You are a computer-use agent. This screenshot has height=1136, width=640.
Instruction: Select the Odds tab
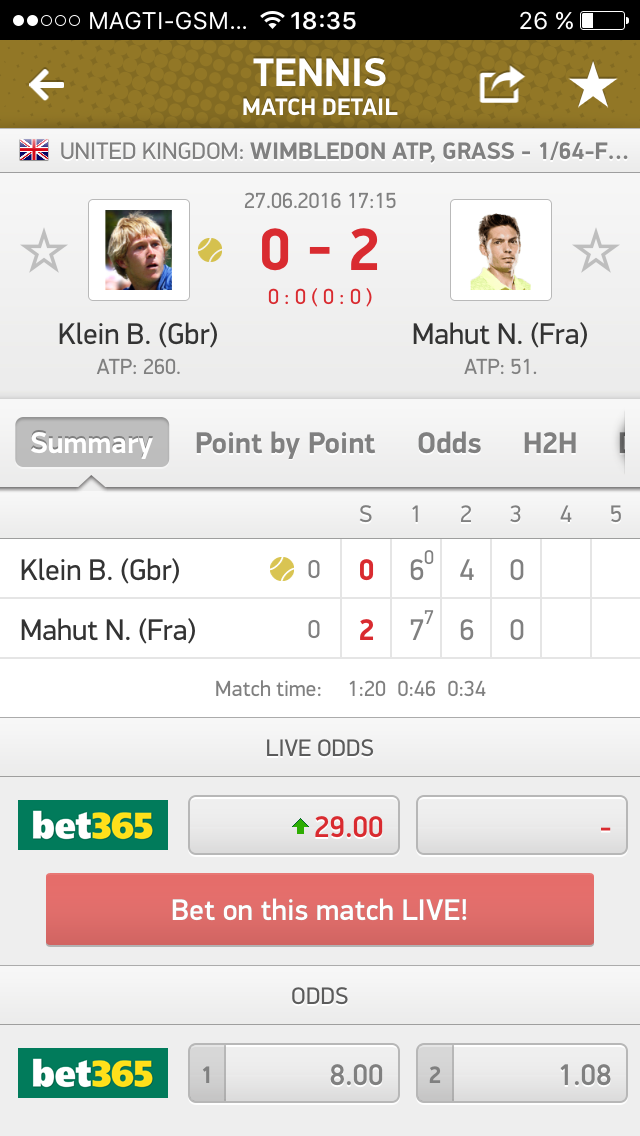click(x=449, y=443)
